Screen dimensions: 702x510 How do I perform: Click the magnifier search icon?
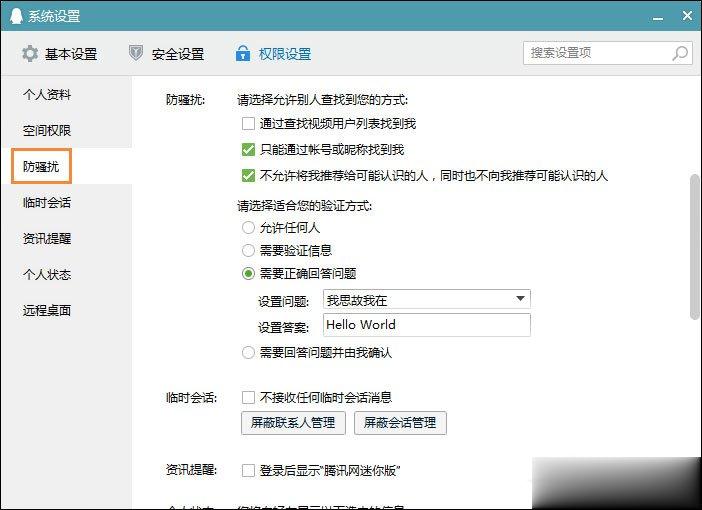[x=680, y=53]
